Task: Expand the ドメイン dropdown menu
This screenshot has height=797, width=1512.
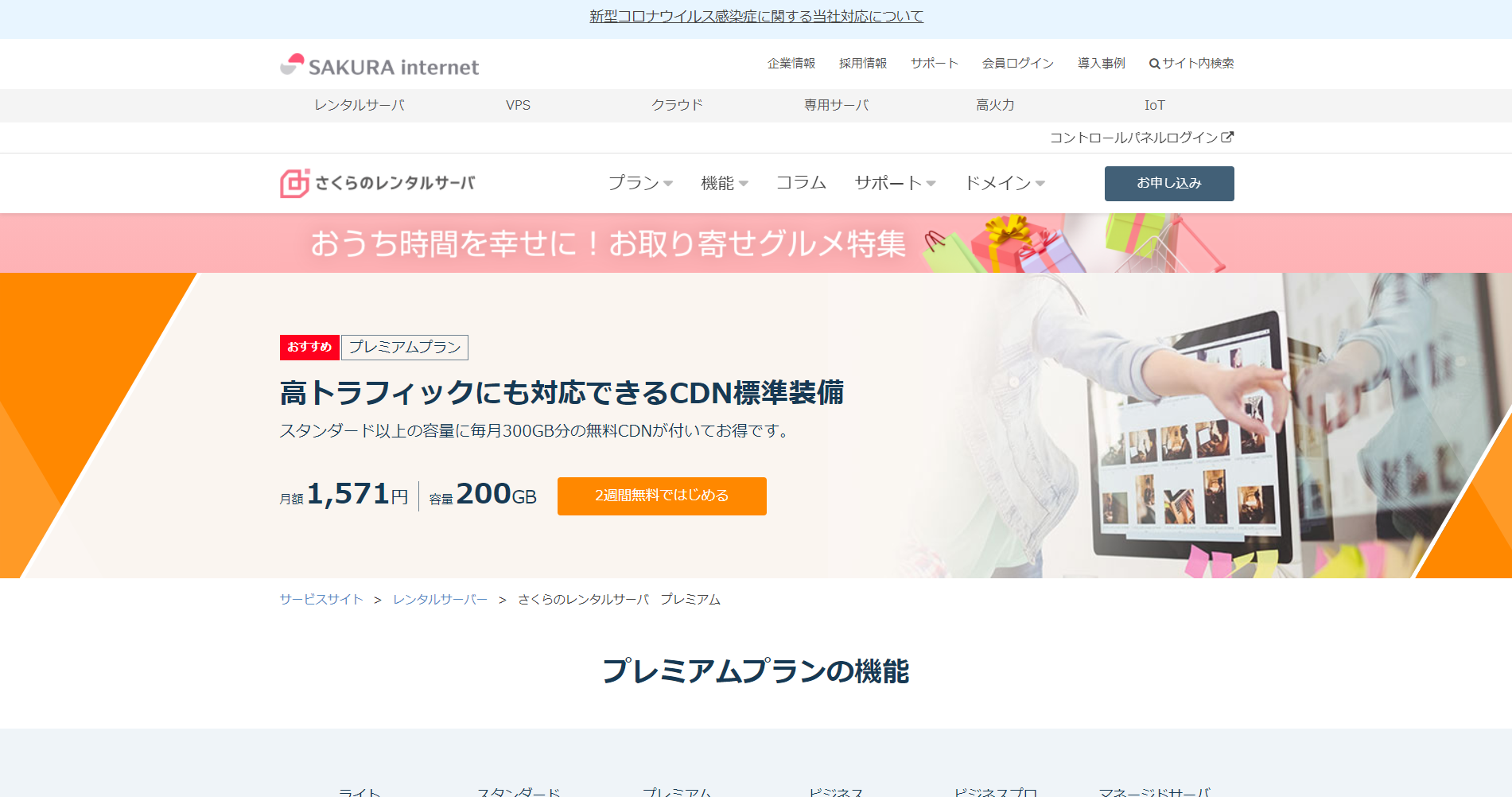Action: click(1005, 183)
